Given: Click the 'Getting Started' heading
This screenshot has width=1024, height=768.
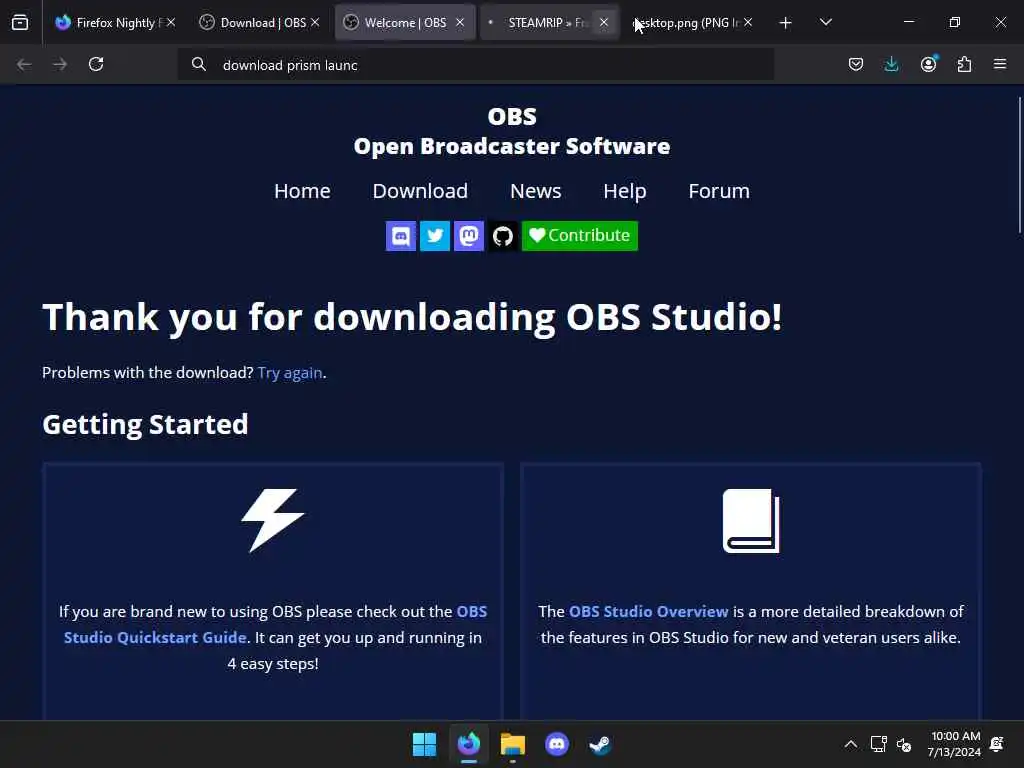Looking at the screenshot, I should [x=145, y=424].
